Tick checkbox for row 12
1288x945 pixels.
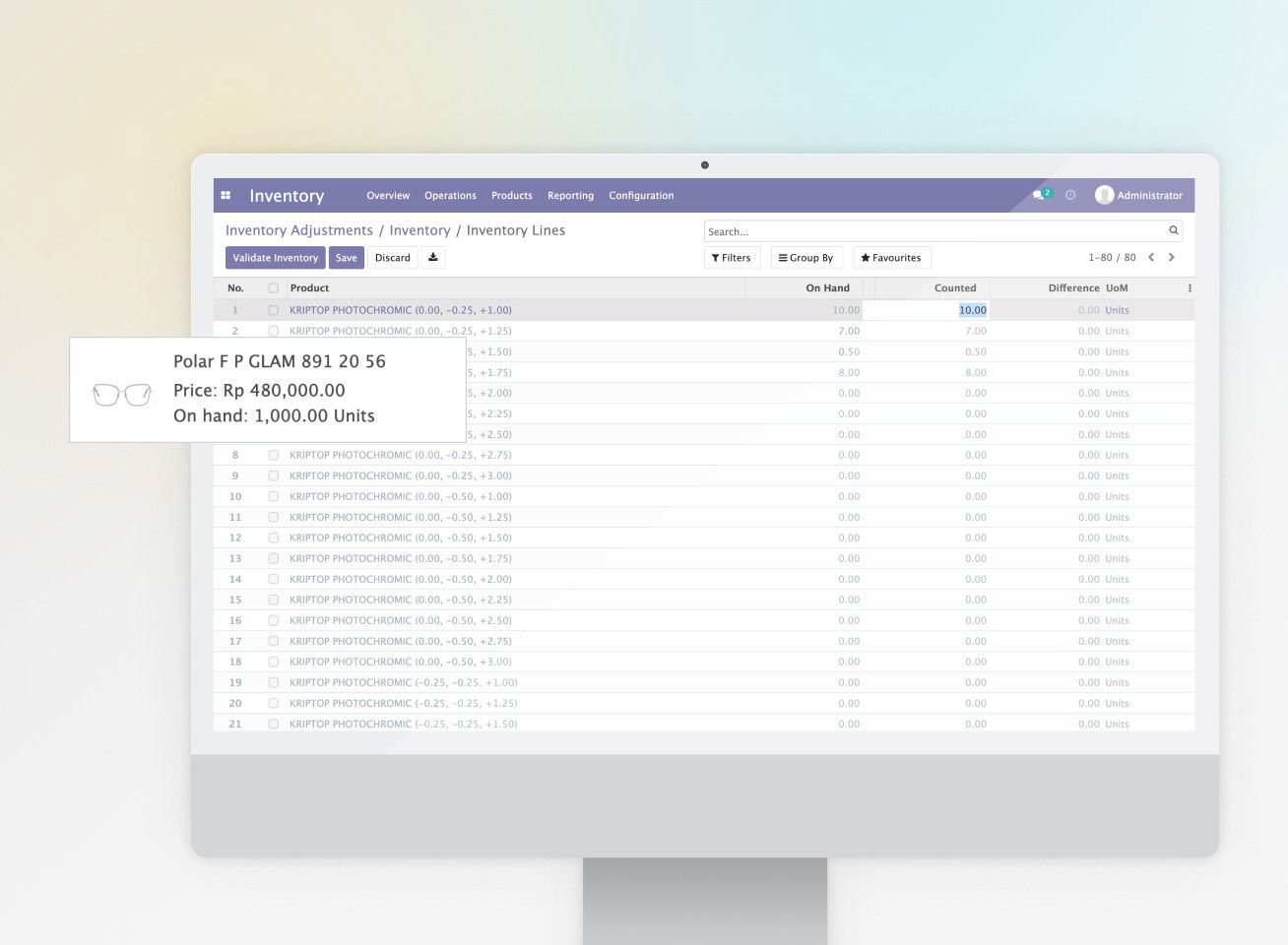coord(273,537)
